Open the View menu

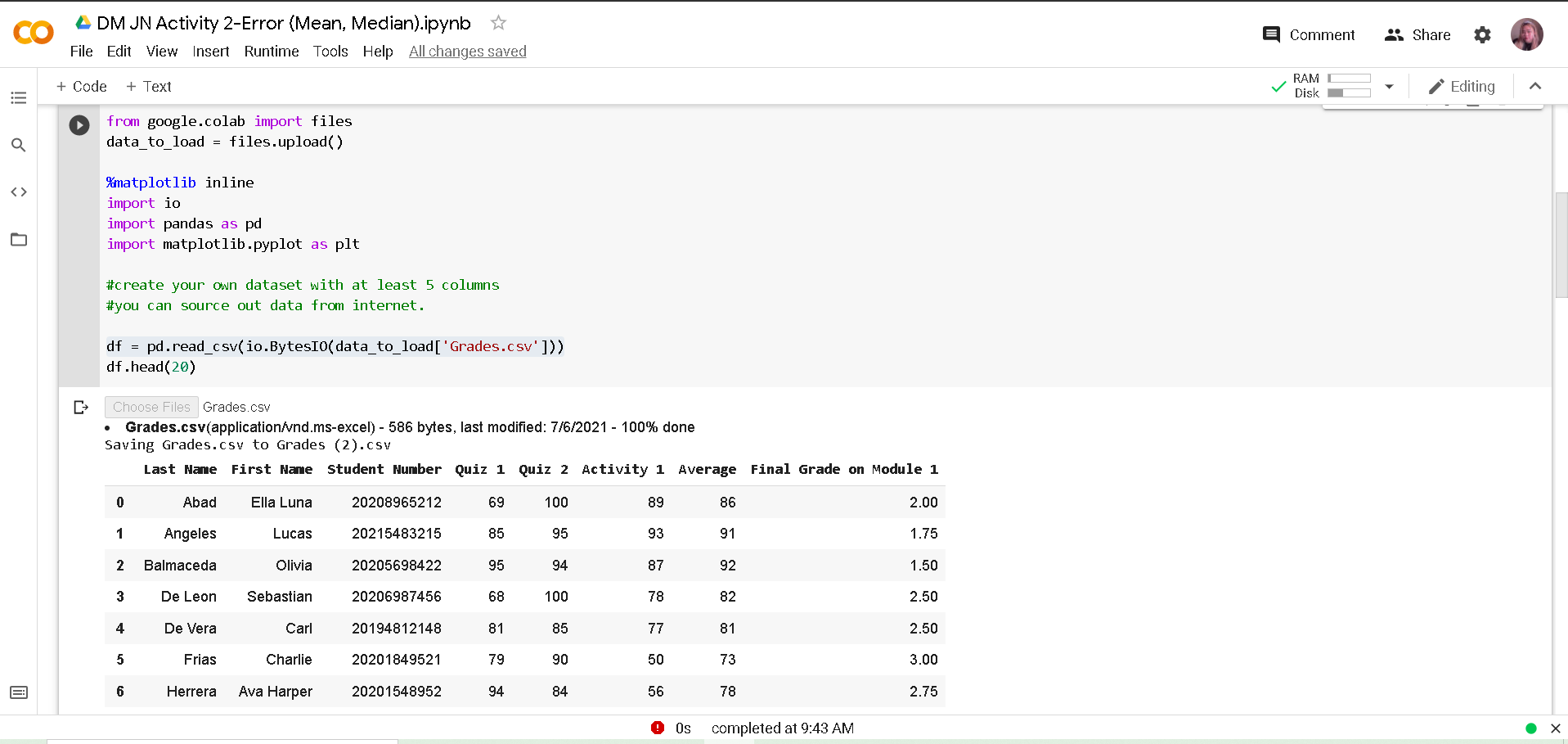(x=162, y=51)
